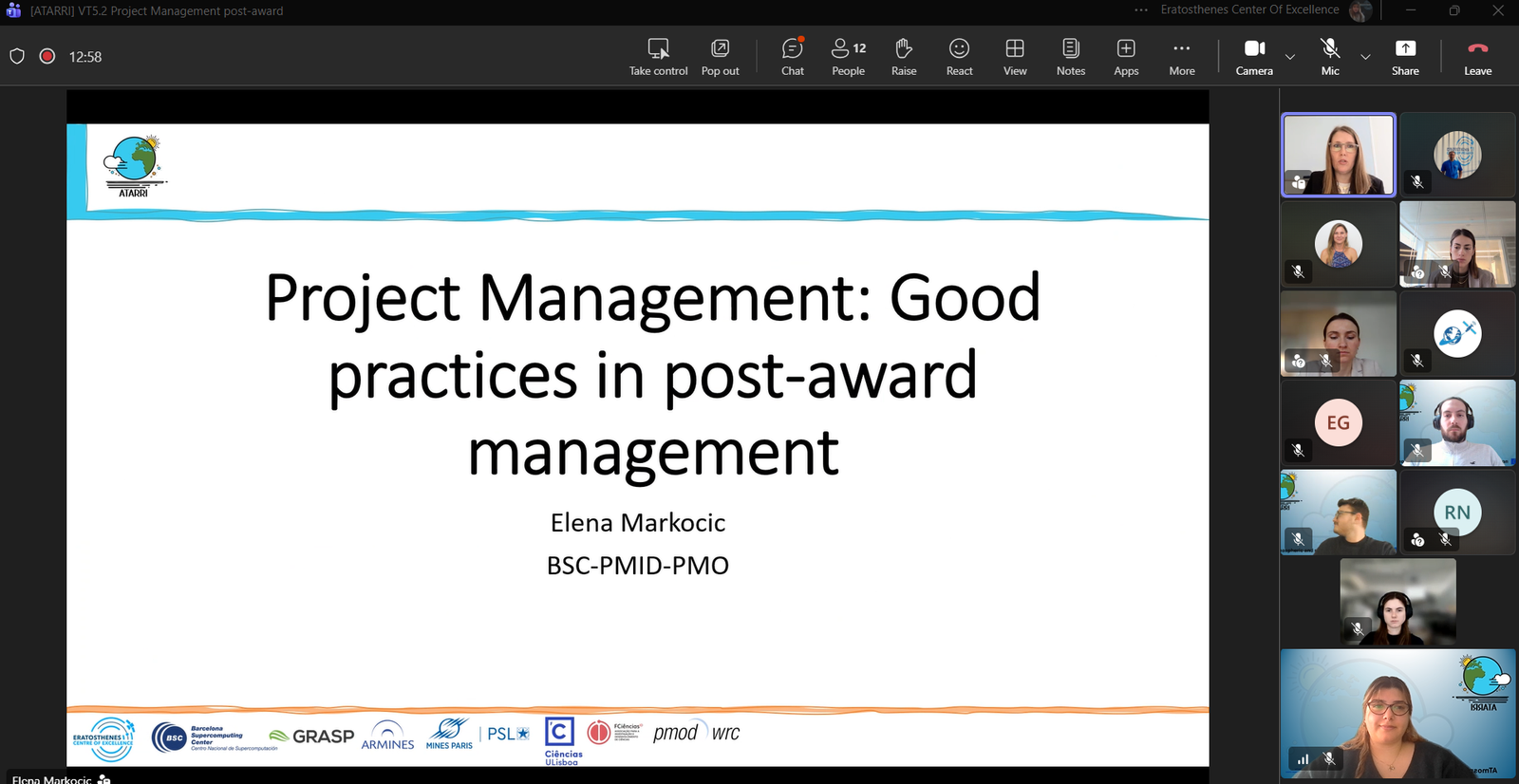Open the More actions menu
This screenshot has width=1519, height=784.
click(1182, 57)
